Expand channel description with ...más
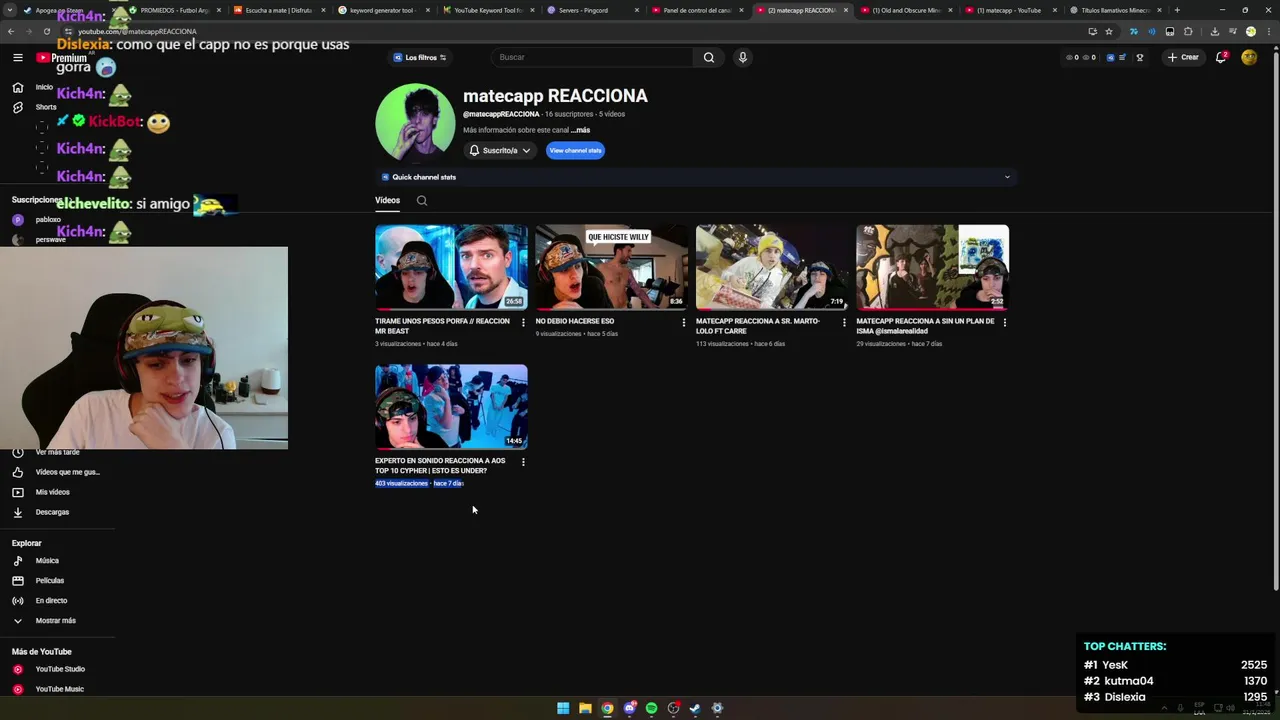 (x=580, y=130)
